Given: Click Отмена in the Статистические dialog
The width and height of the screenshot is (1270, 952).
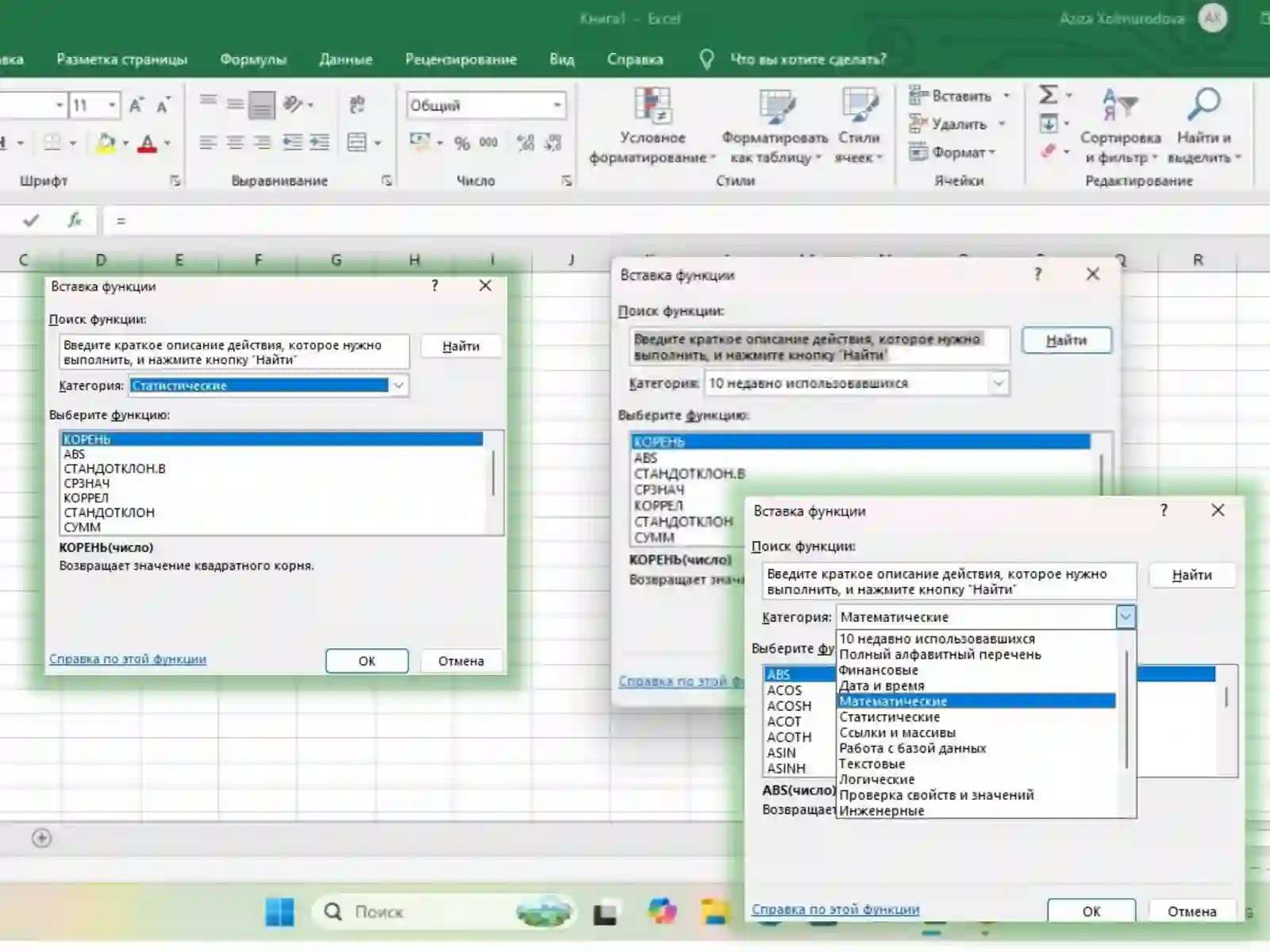Looking at the screenshot, I should point(461,661).
